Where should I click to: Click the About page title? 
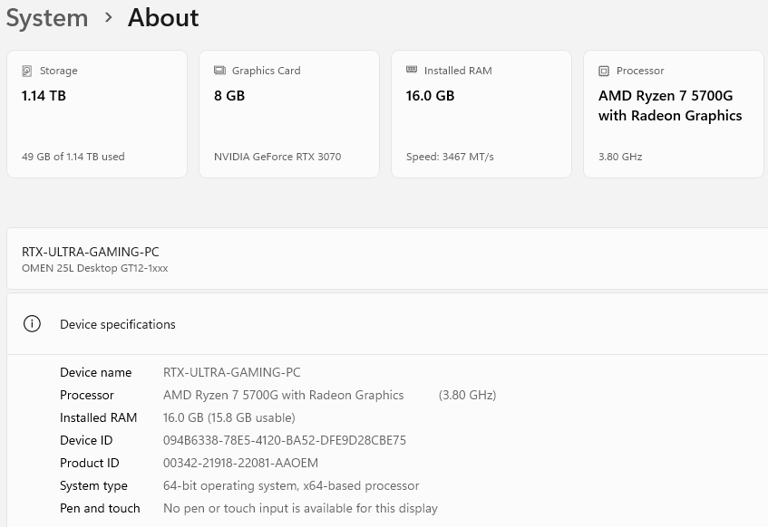coord(163,18)
